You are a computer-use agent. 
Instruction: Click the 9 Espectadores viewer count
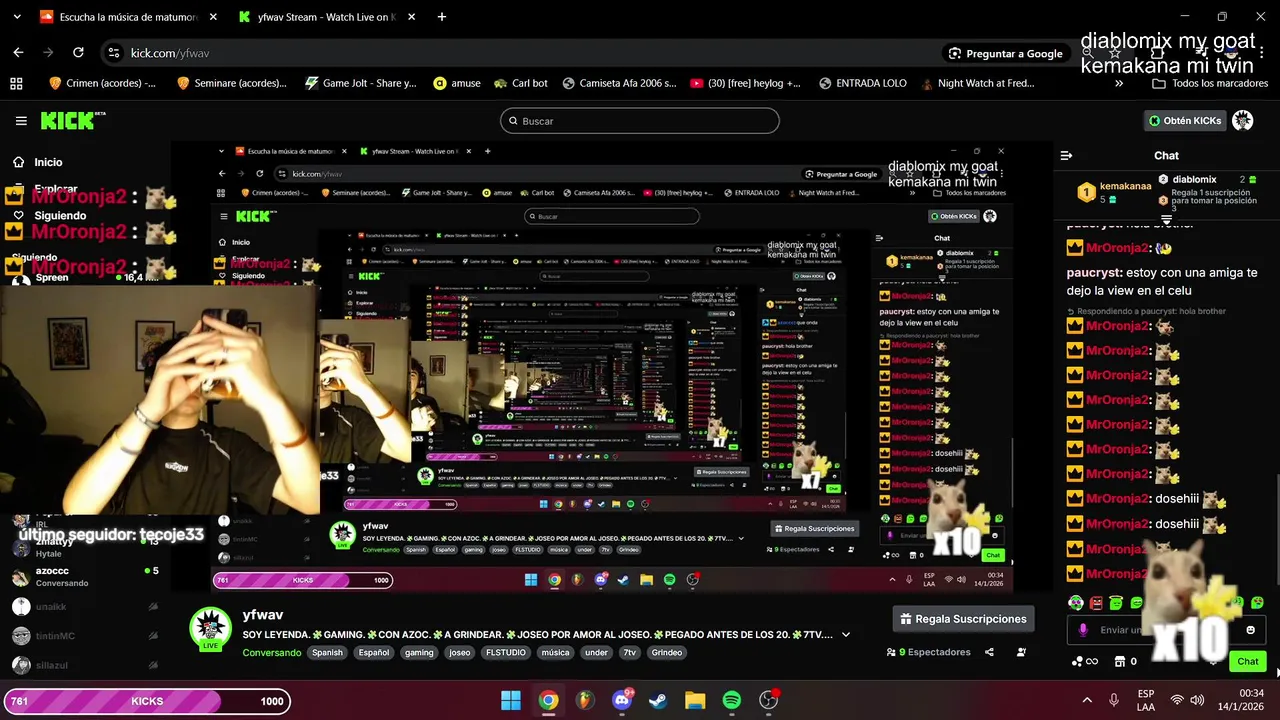coord(928,652)
